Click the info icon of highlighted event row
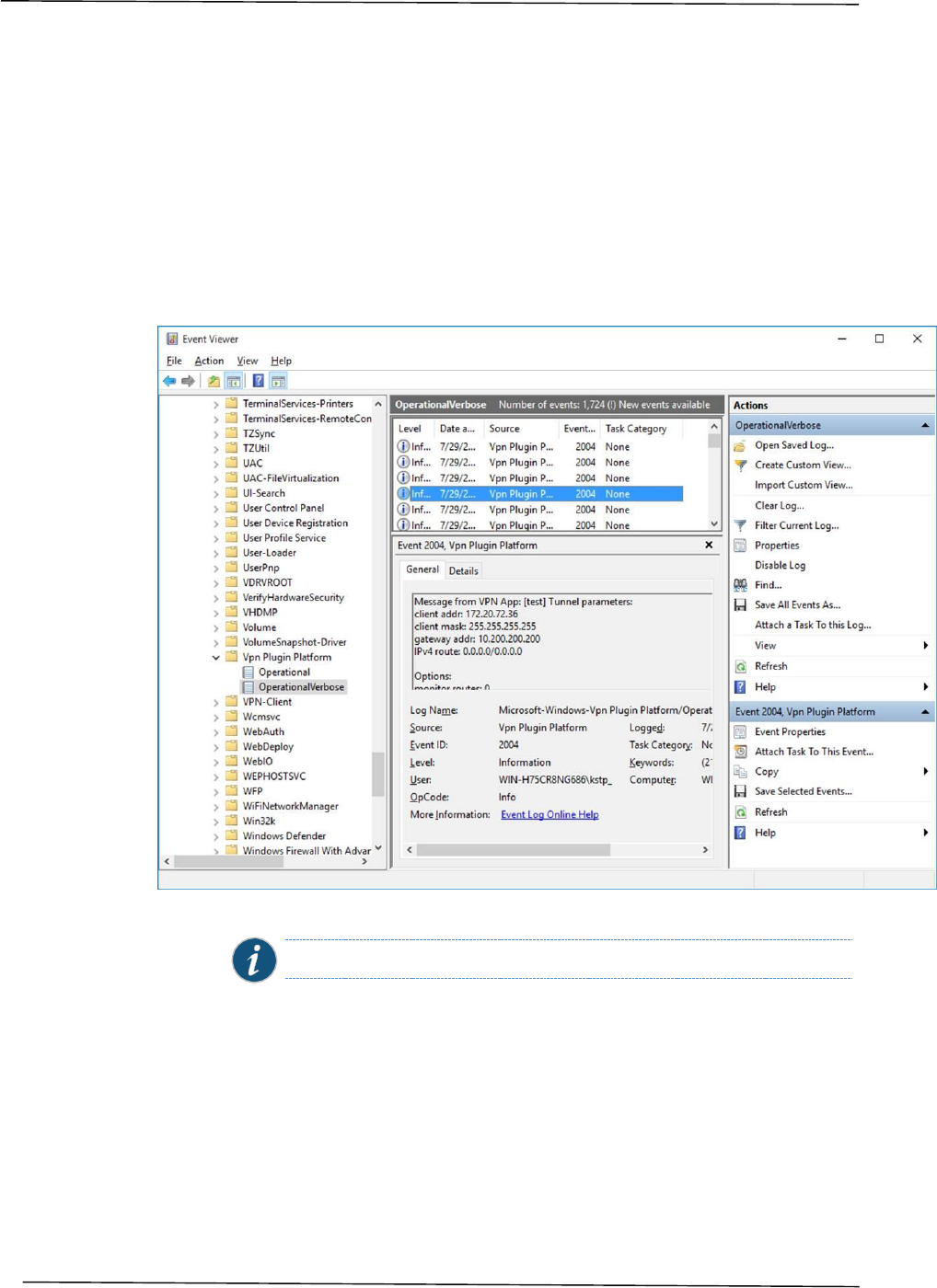The height and width of the screenshot is (1288, 937). [403, 494]
